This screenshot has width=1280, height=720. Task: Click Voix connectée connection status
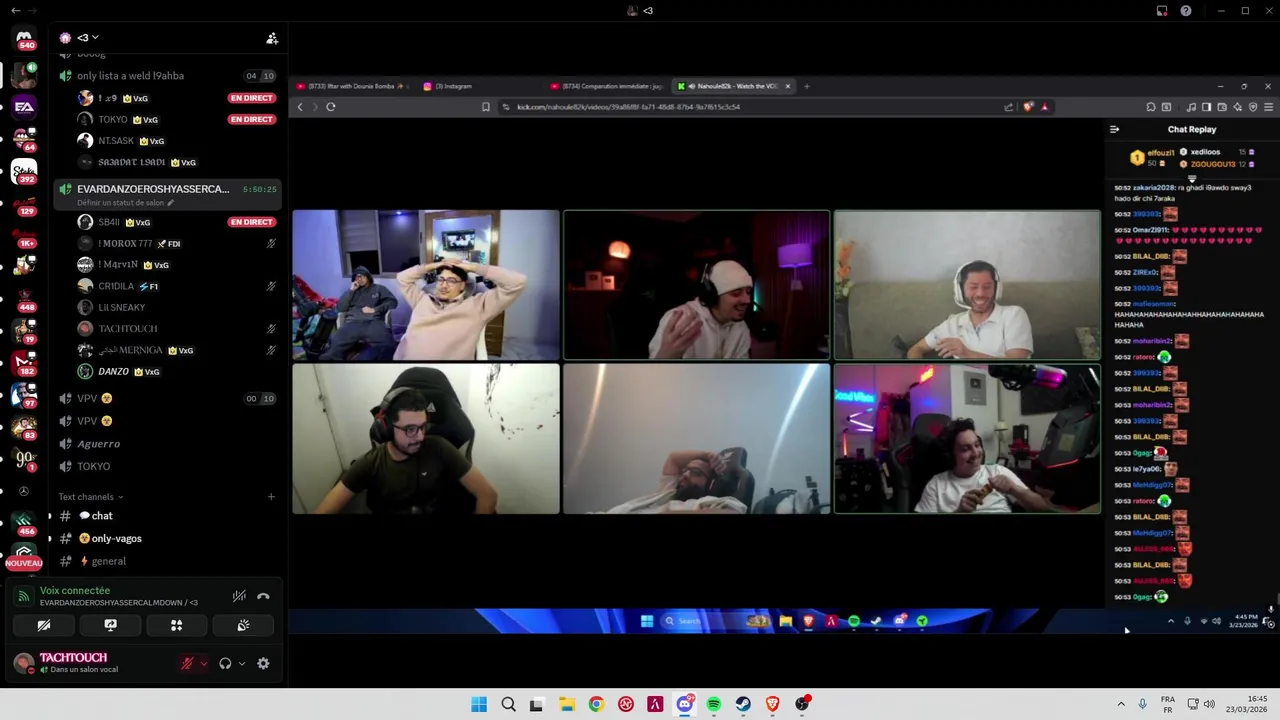(75, 591)
